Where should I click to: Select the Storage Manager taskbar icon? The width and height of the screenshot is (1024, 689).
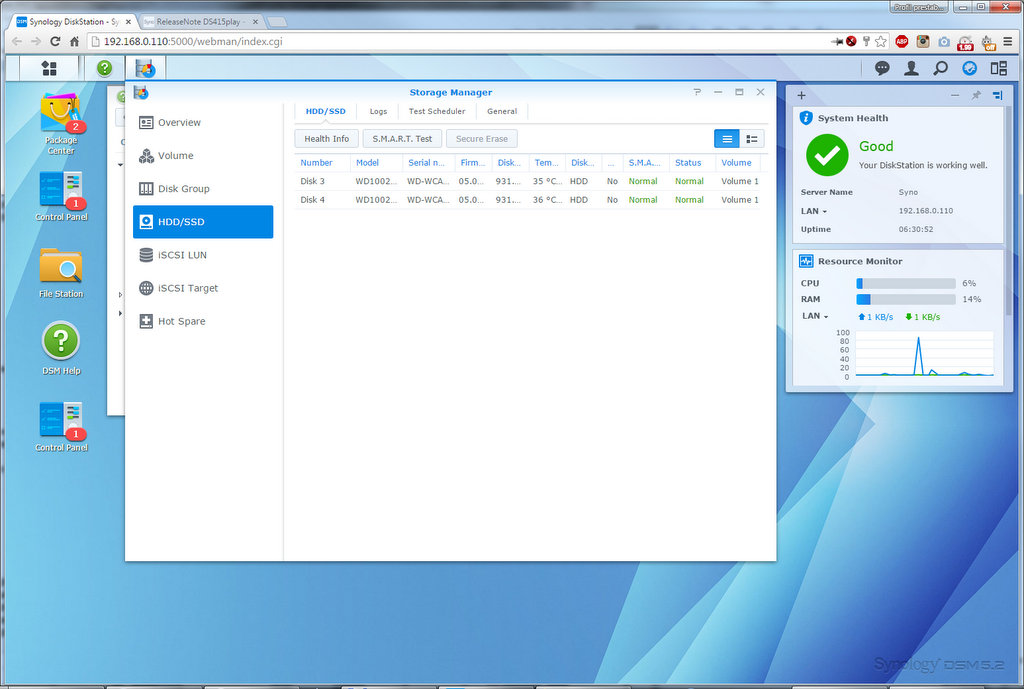[145, 68]
